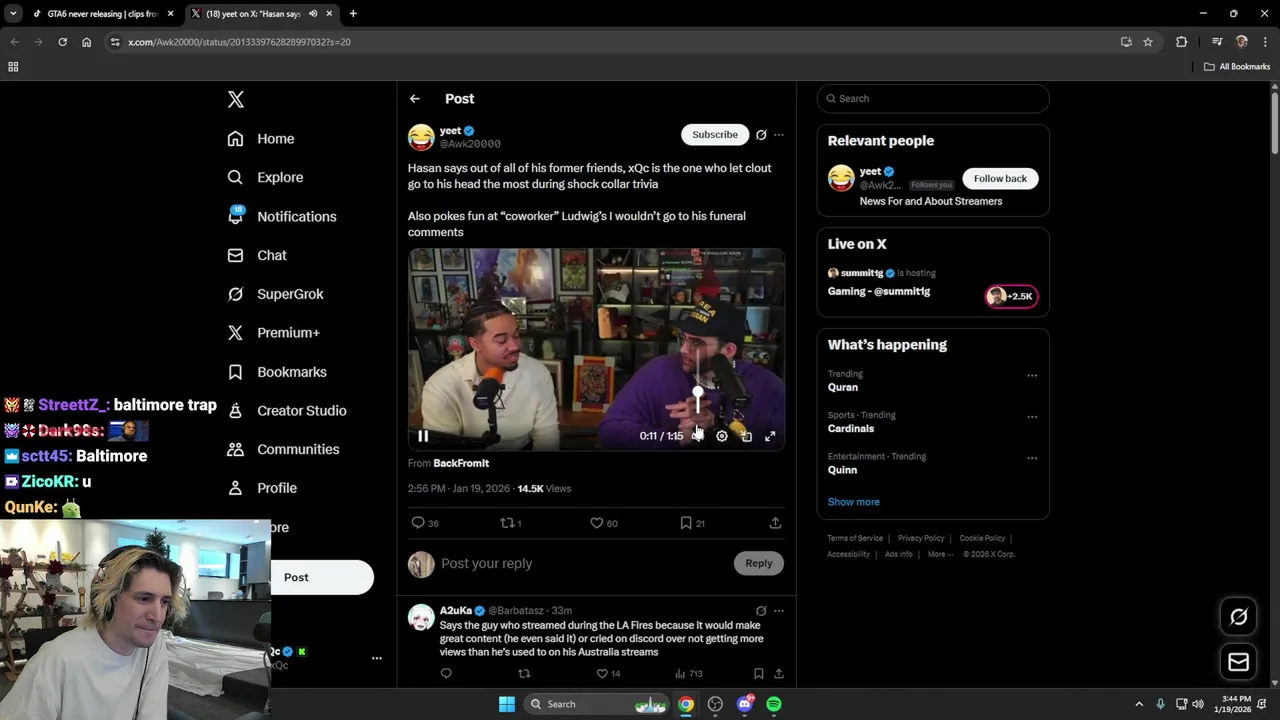Follow back yeet
1280x720 pixels.
[x=1000, y=178]
